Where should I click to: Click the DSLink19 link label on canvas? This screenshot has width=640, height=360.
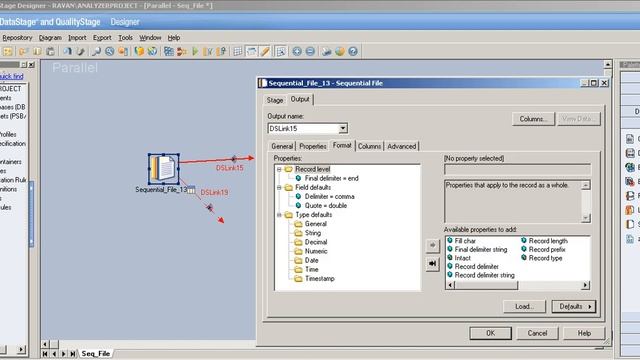coord(214,192)
